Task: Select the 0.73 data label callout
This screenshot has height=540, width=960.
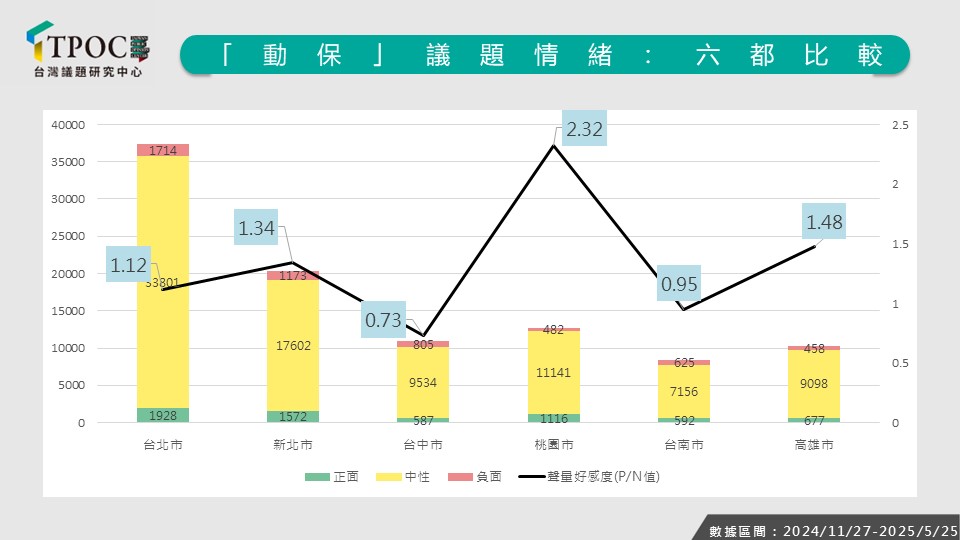Action: click(384, 320)
